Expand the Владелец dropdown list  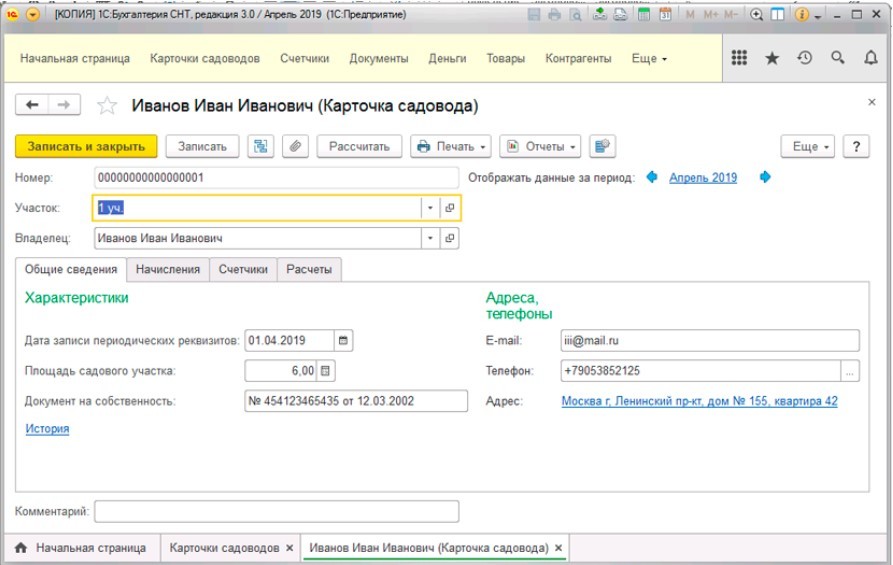(430, 238)
